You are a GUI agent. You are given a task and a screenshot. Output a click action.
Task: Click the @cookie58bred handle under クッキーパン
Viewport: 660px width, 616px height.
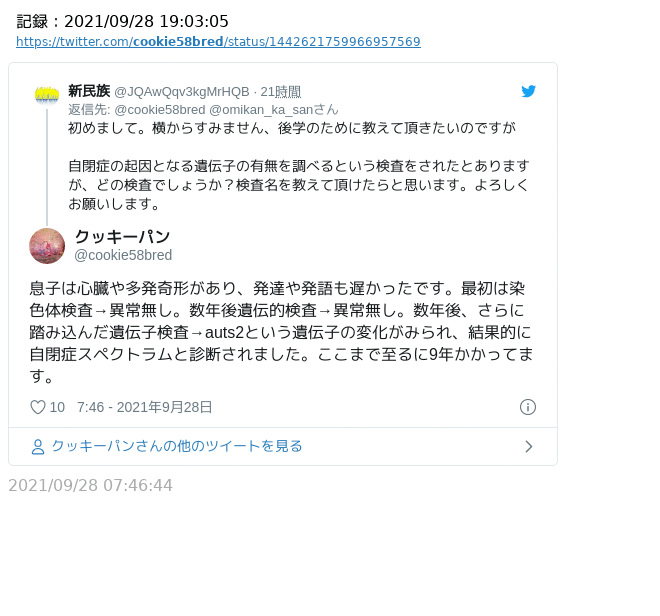(x=123, y=255)
